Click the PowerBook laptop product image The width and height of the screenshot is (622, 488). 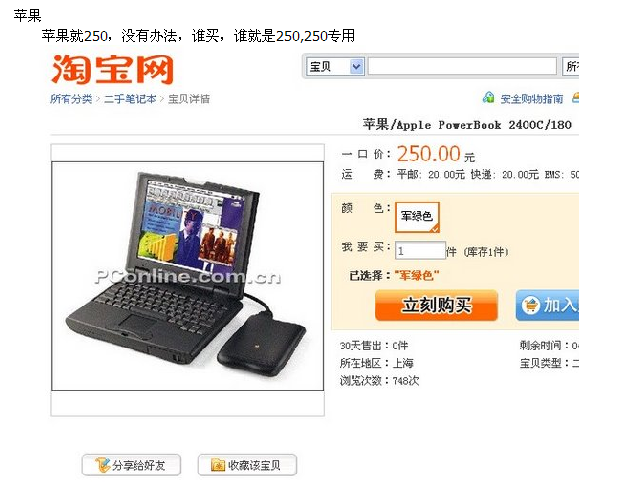click(x=188, y=276)
